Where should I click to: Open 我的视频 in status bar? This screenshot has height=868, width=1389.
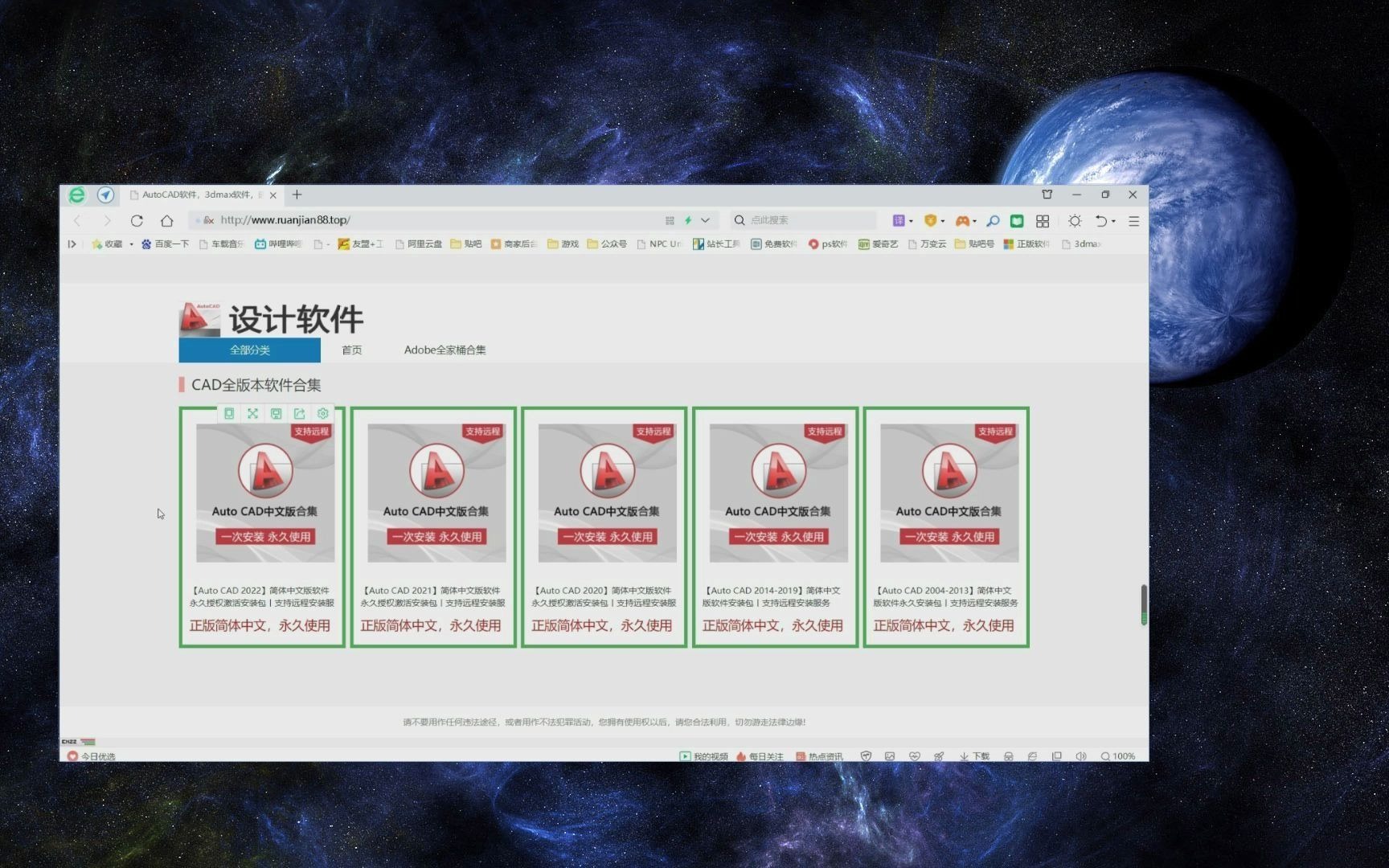(703, 756)
